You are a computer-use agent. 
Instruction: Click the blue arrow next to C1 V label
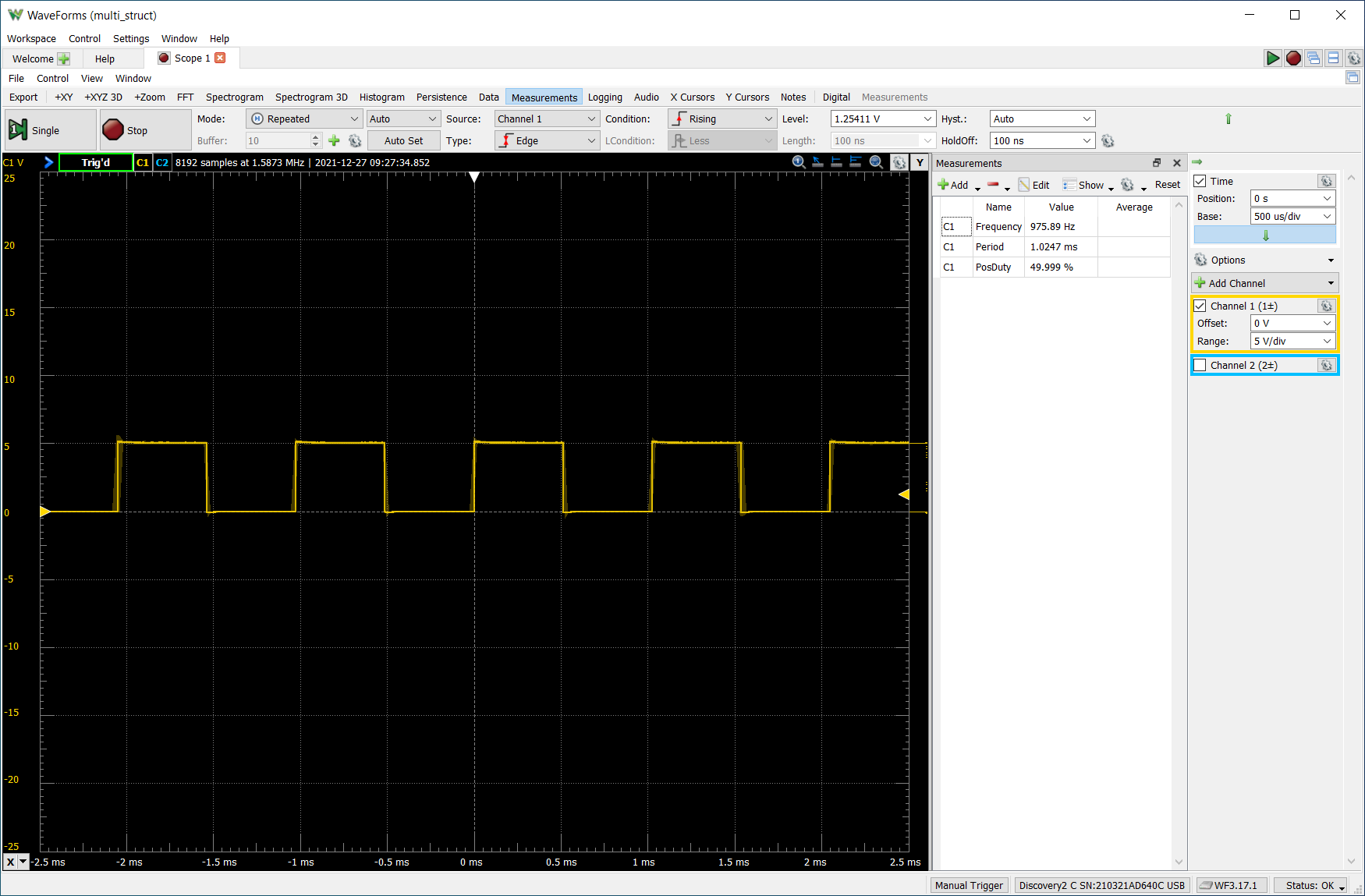48,162
